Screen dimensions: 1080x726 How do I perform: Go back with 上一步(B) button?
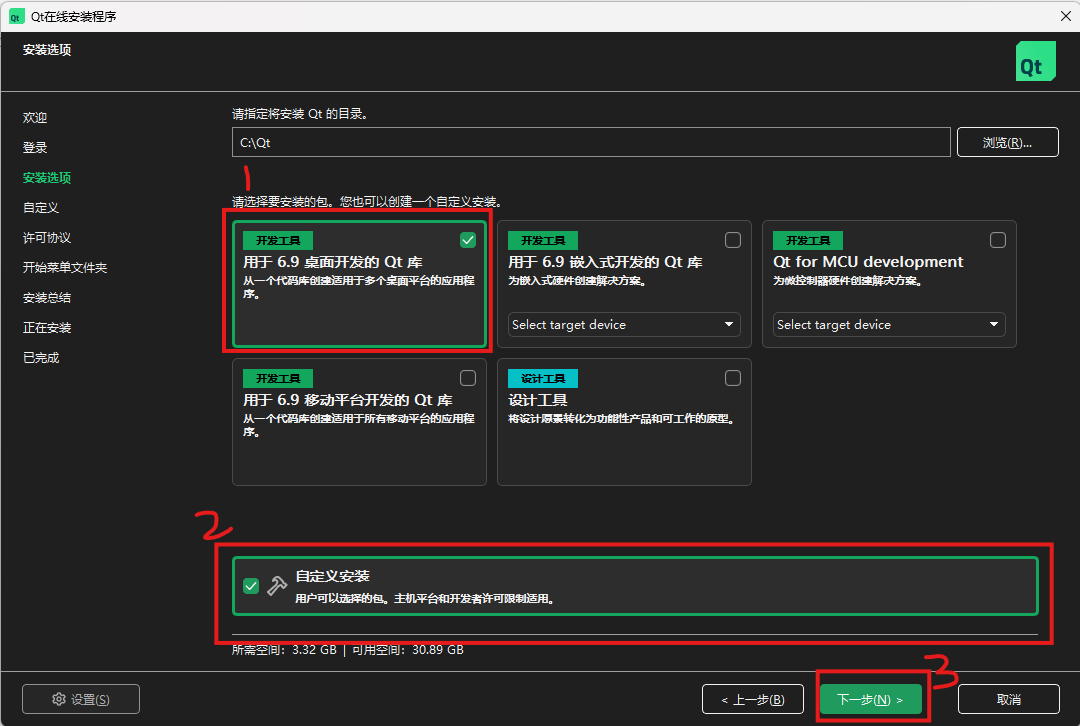[x=753, y=699]
